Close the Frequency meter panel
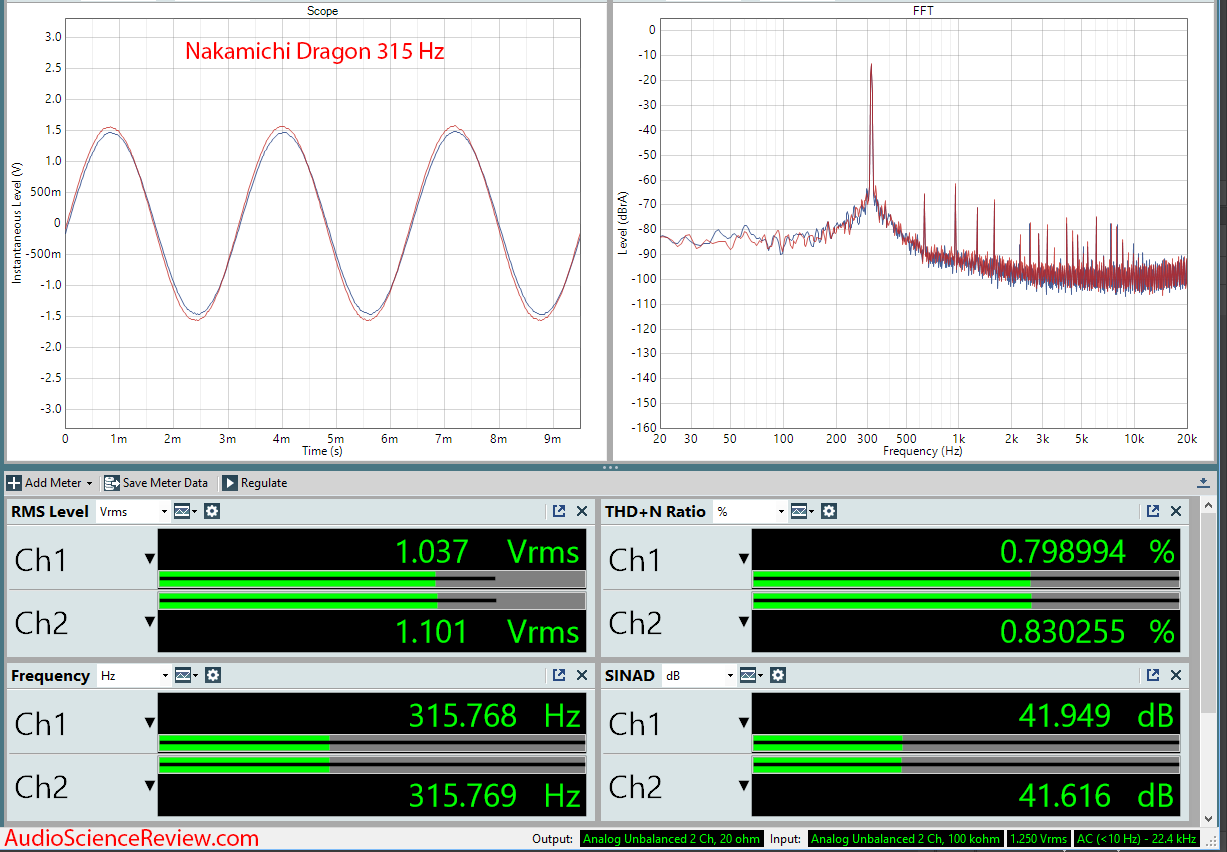The width and height of the screenshot is (1227, 852). (582, 675)
